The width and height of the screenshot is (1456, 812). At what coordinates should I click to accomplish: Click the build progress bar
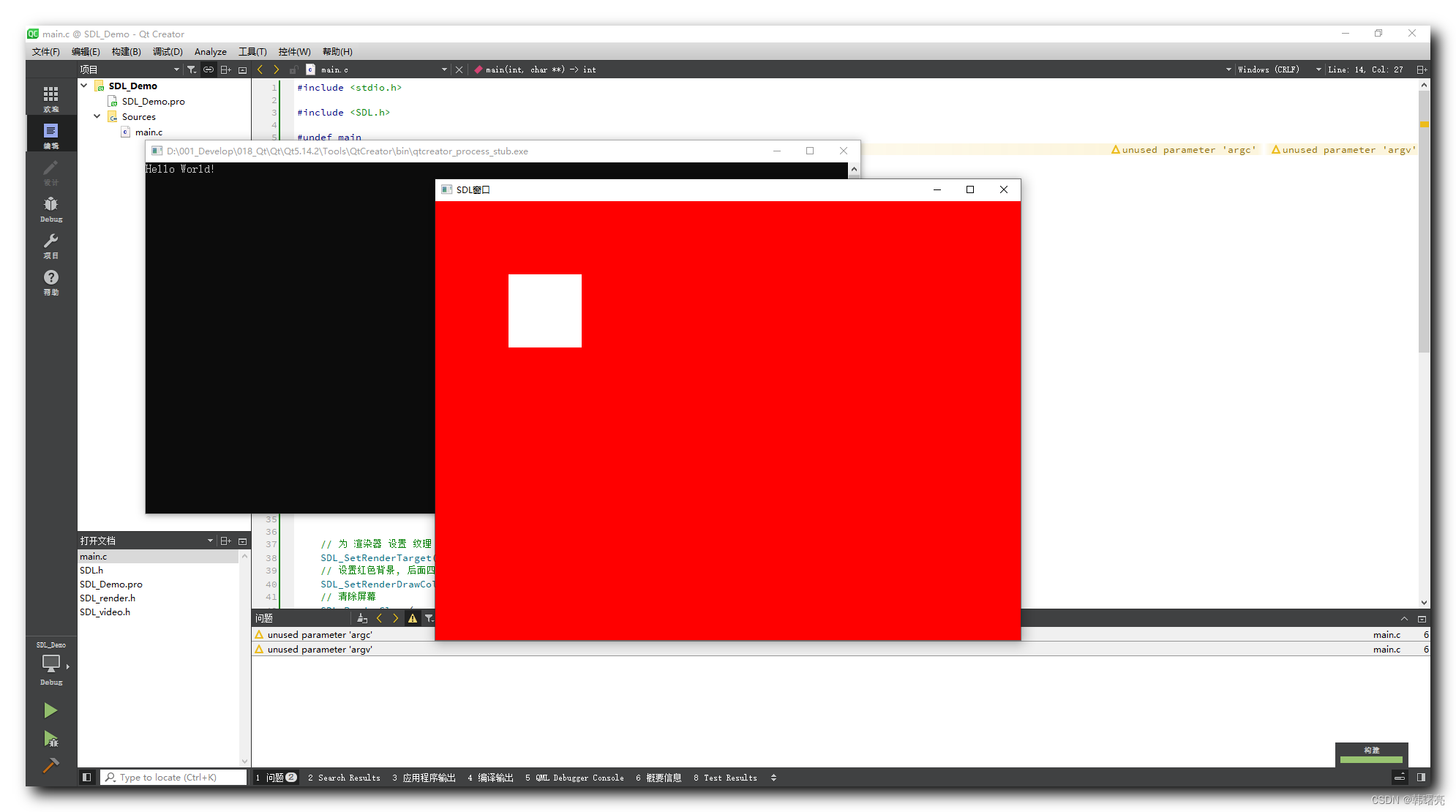pyautogui.click(x=1371, y=759)
